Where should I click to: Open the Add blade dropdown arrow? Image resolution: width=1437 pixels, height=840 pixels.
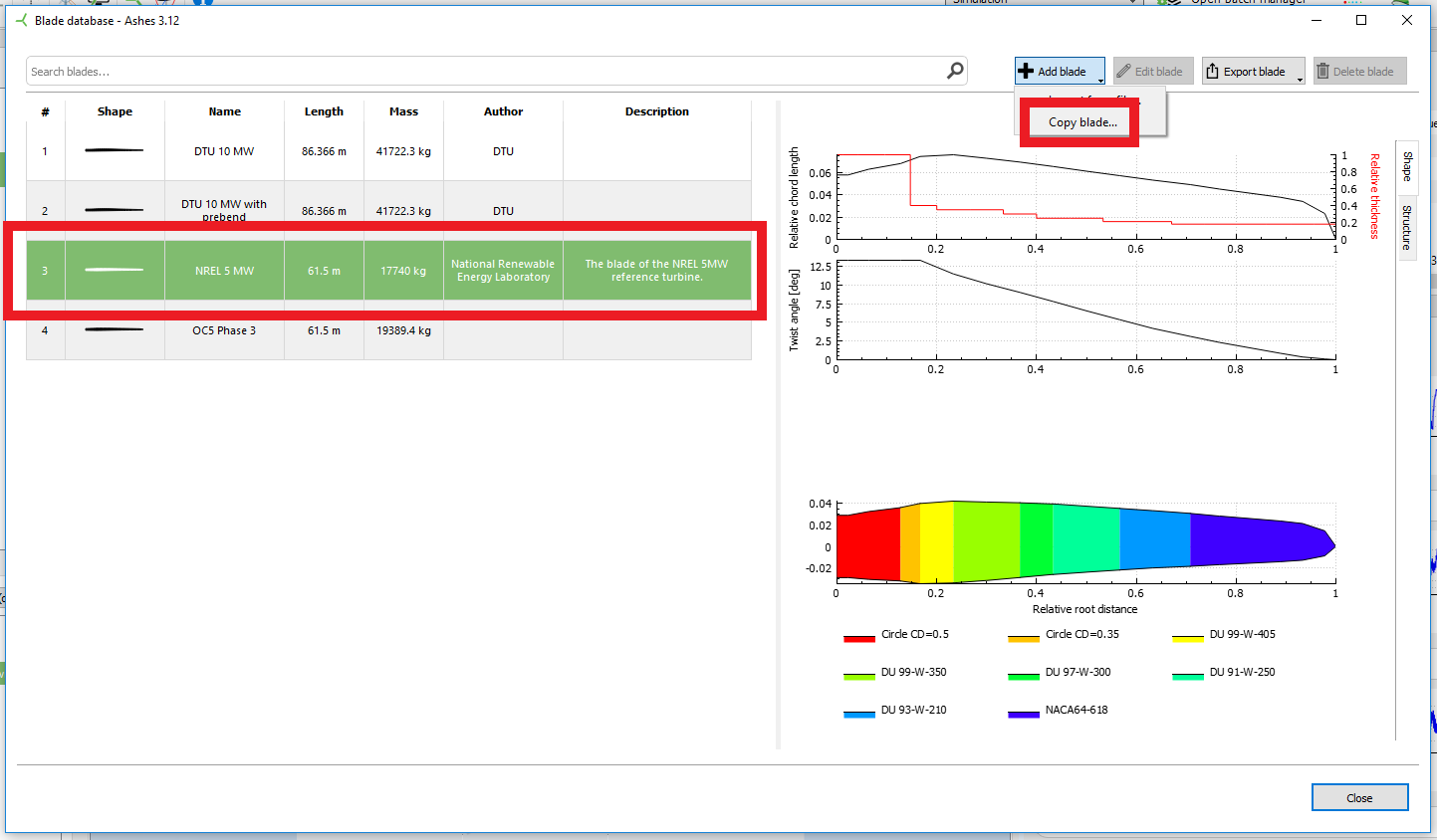(1100, 79)
